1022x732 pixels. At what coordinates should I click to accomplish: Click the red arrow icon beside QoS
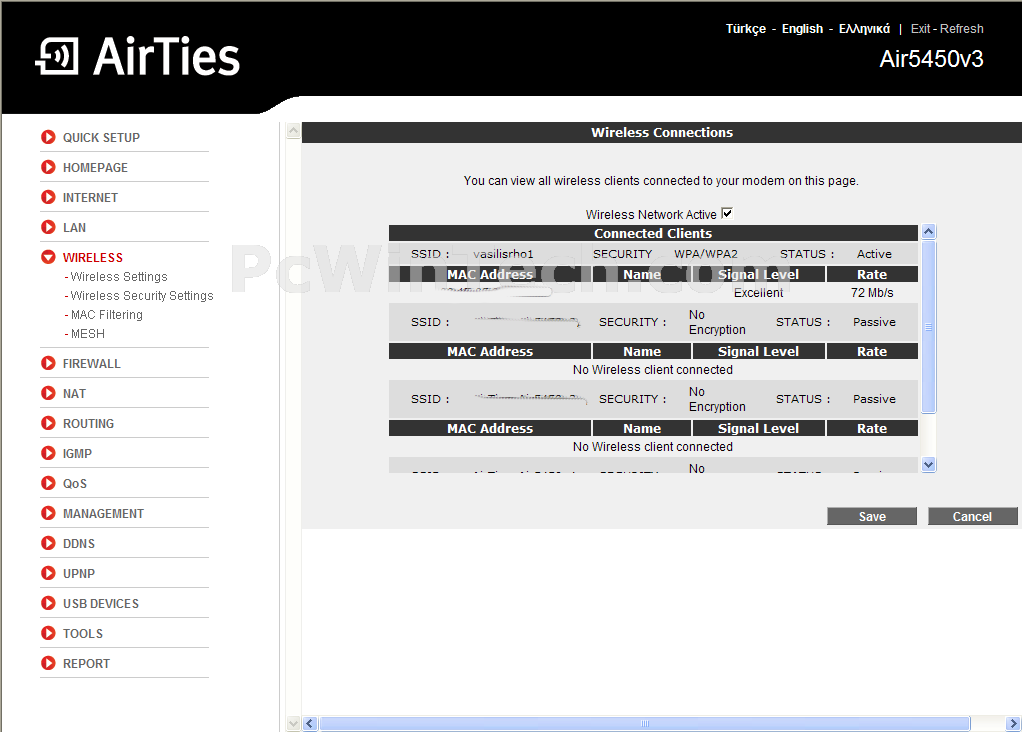coord(48,483)
